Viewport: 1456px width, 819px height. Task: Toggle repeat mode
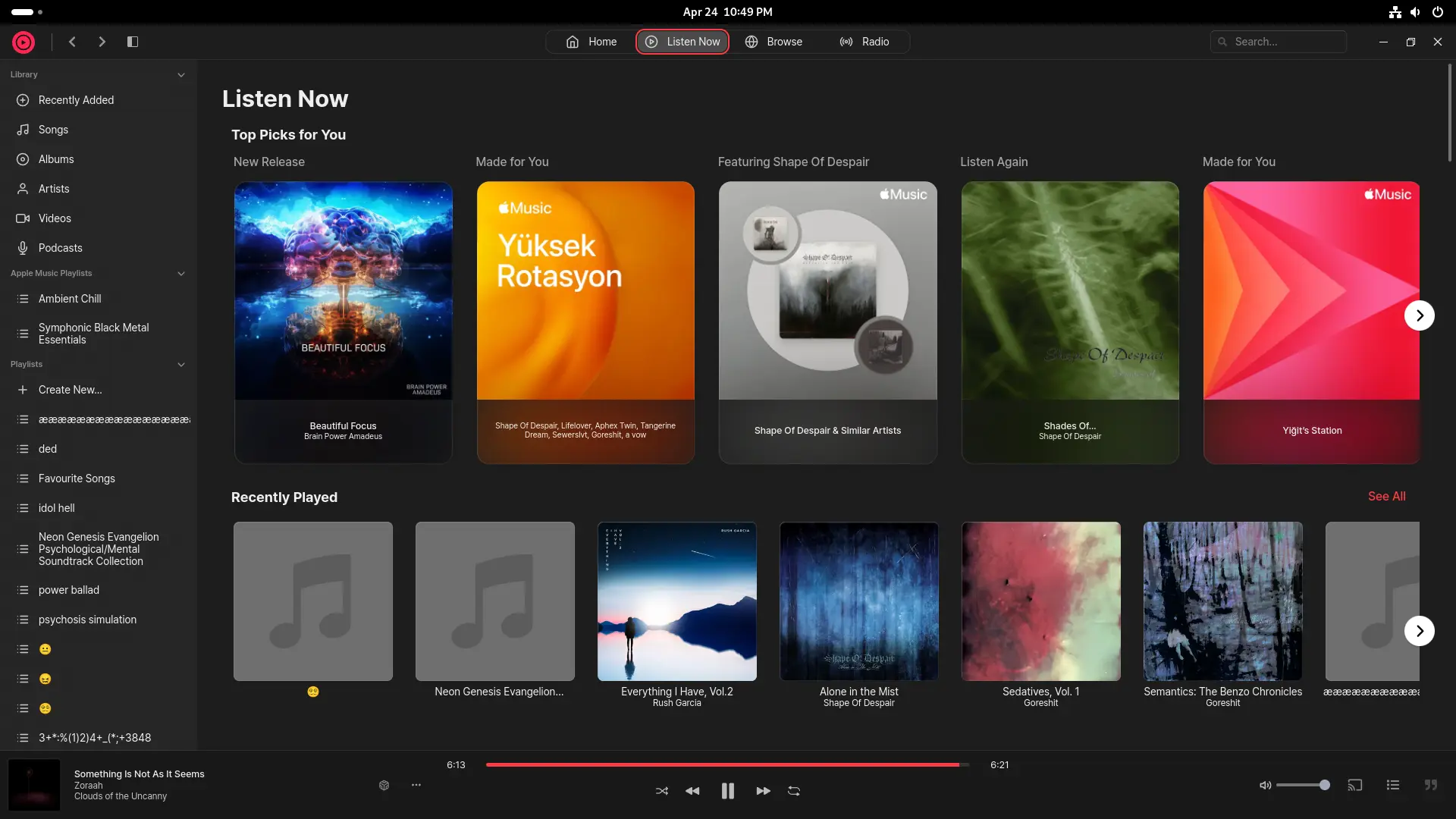point(794,791)
